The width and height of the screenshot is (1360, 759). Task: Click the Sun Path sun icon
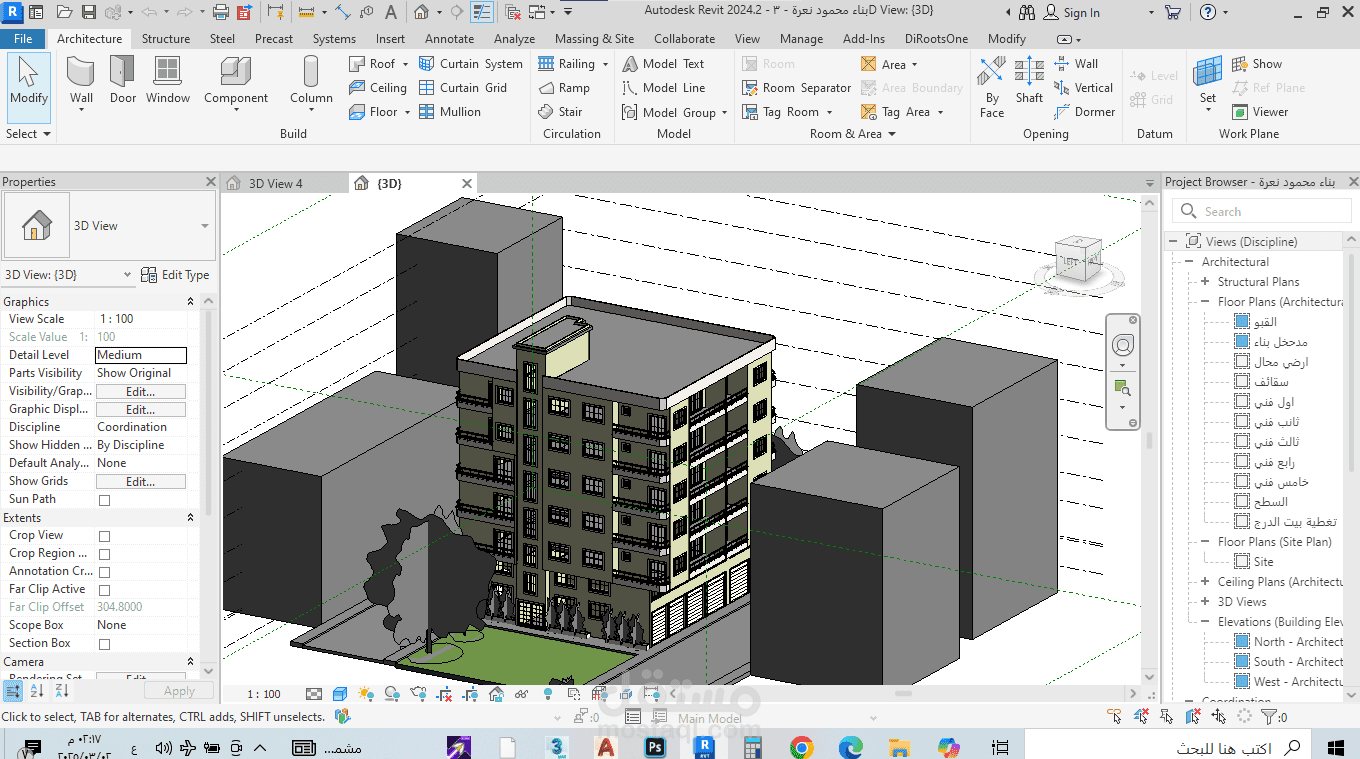point(365,694)
